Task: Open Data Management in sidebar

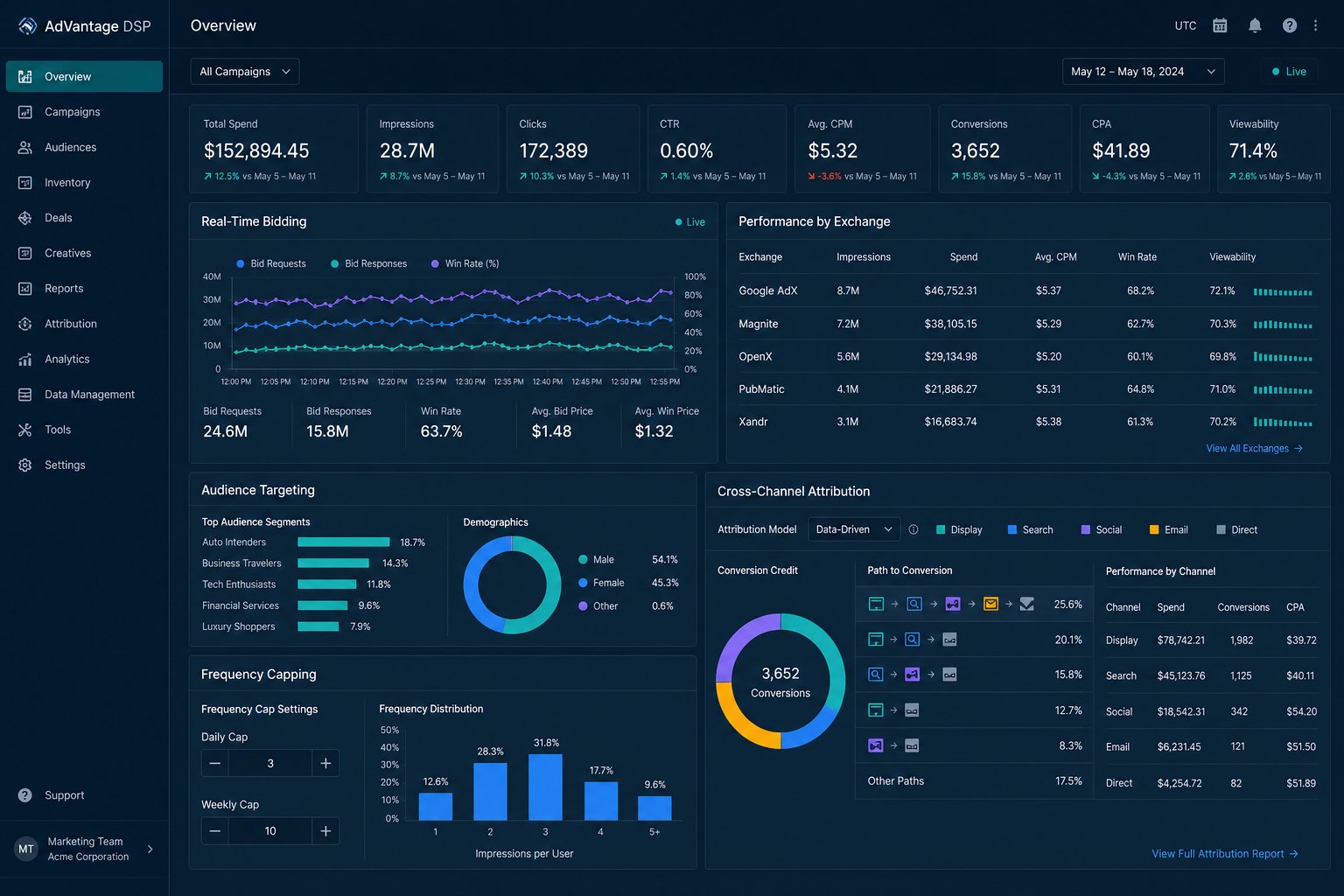Action: coord(84,395)
